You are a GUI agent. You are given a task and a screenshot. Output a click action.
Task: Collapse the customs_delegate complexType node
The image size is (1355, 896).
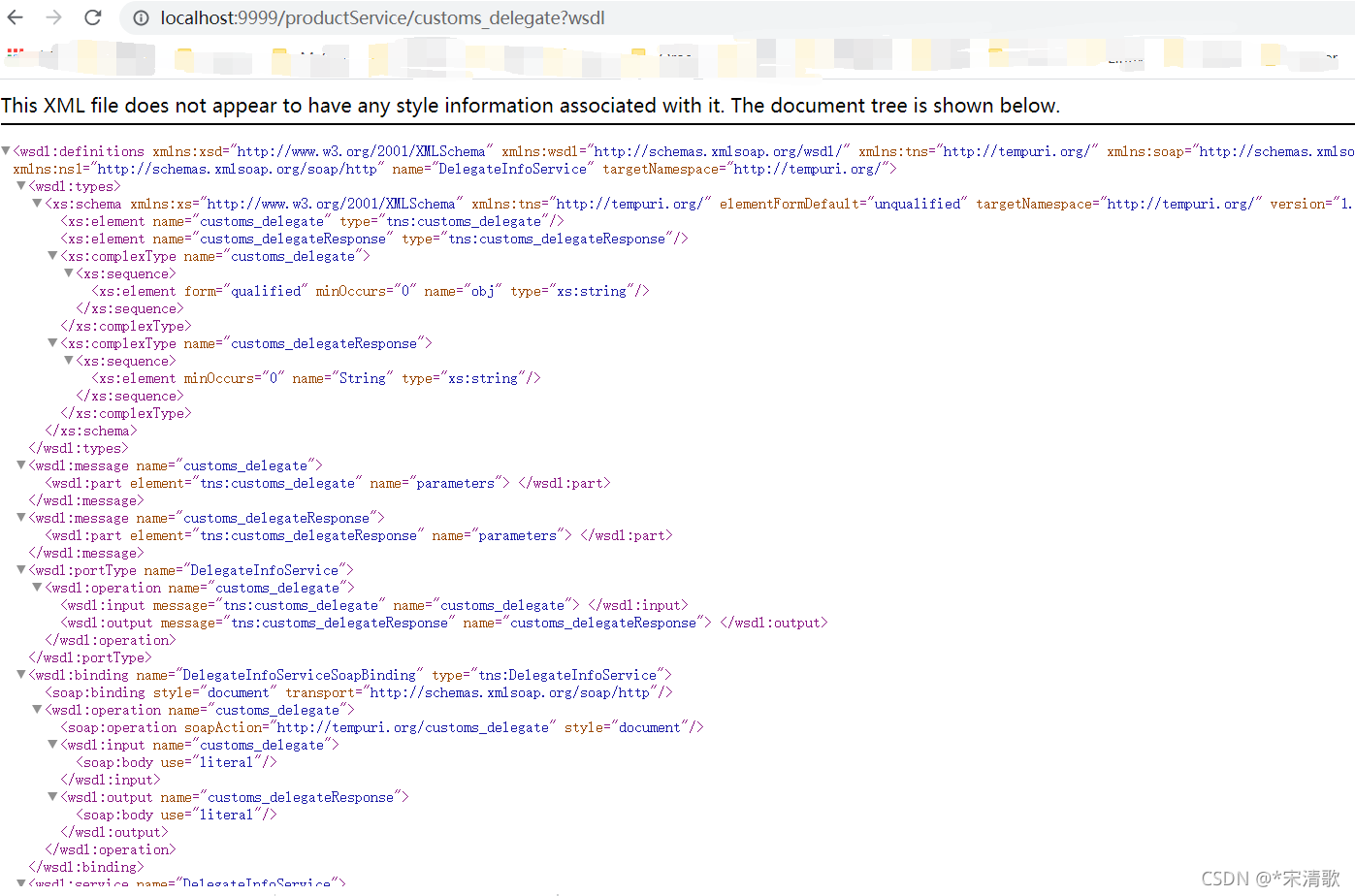coord(51,255)
